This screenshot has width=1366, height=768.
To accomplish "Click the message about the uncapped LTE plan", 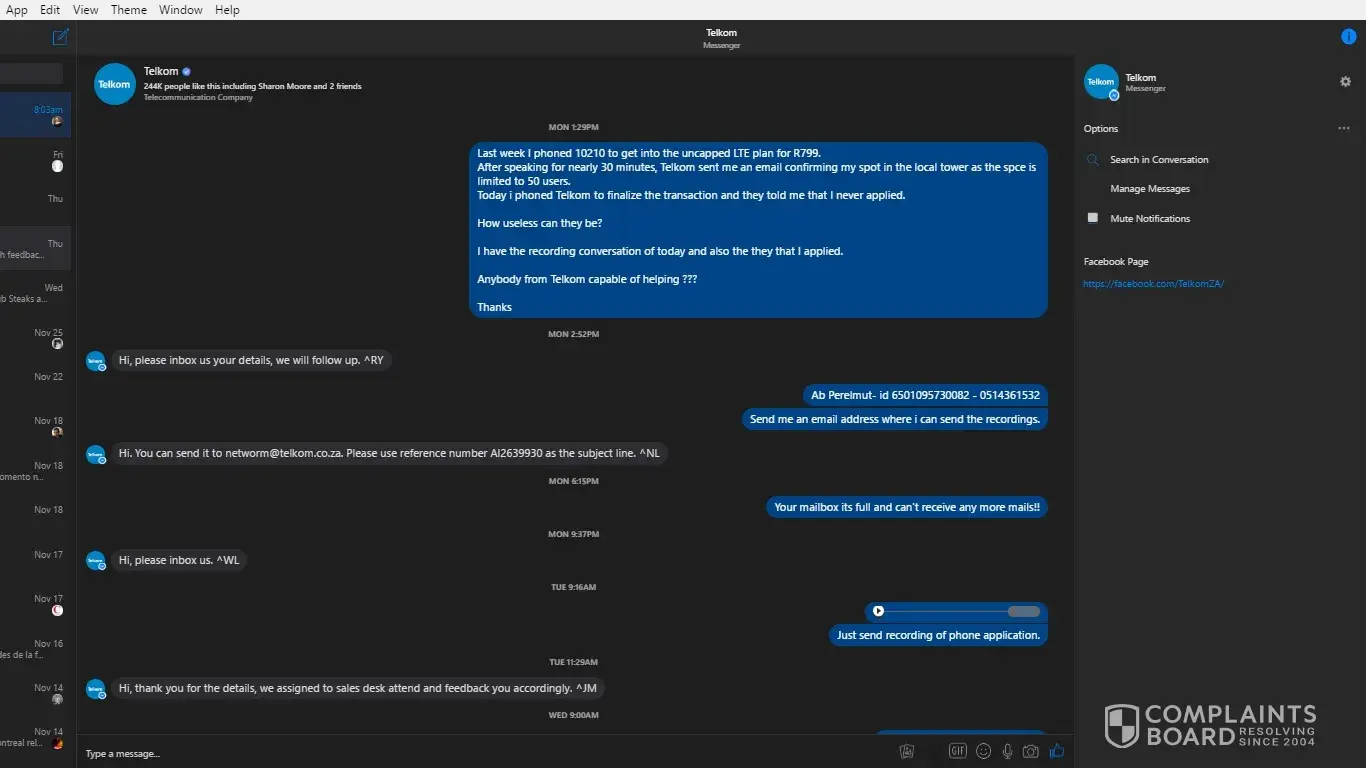I will 758,230.
